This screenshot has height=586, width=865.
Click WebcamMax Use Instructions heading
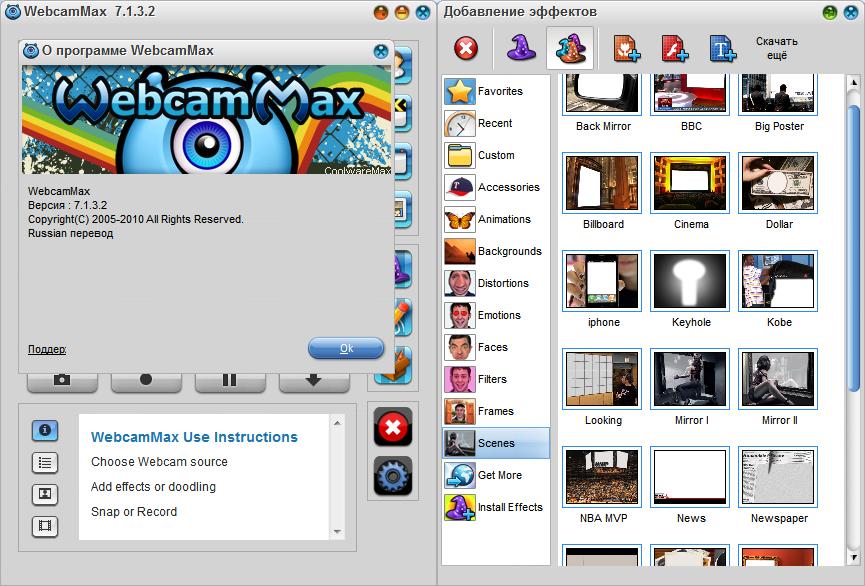click(x=194, y=437)
